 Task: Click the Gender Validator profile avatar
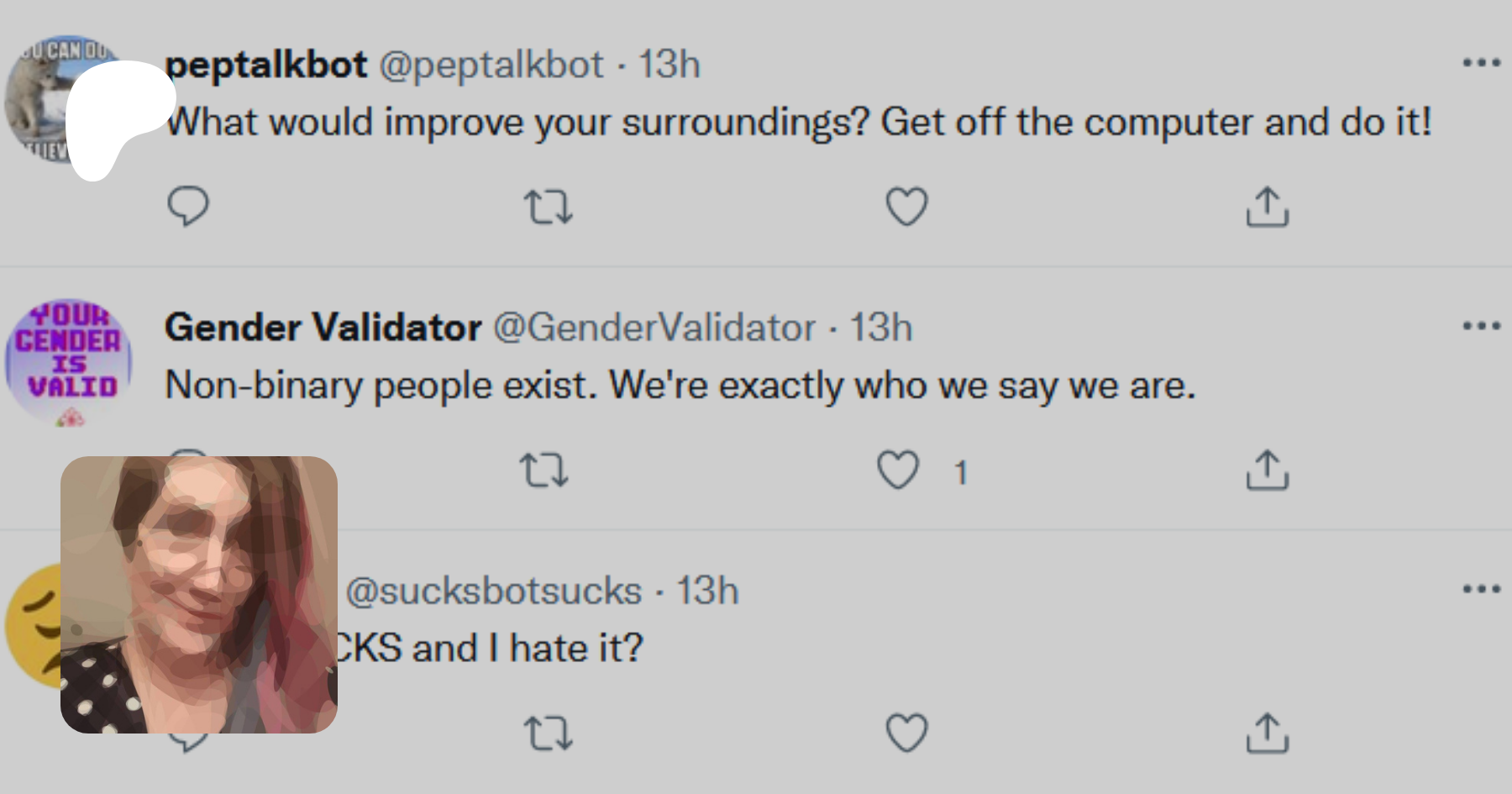coord(69,361)
